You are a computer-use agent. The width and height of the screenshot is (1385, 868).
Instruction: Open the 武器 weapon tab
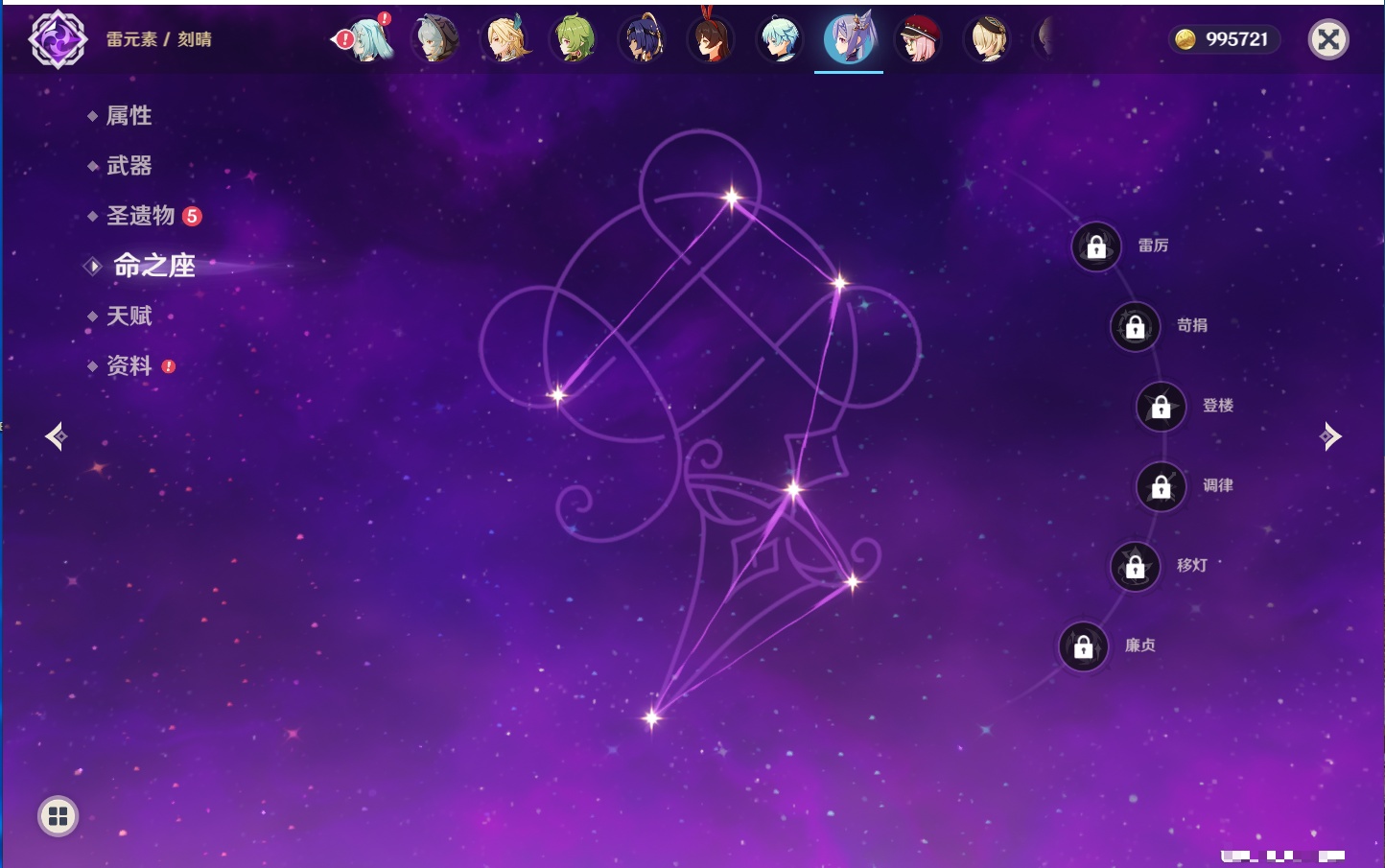click(129, 166)
